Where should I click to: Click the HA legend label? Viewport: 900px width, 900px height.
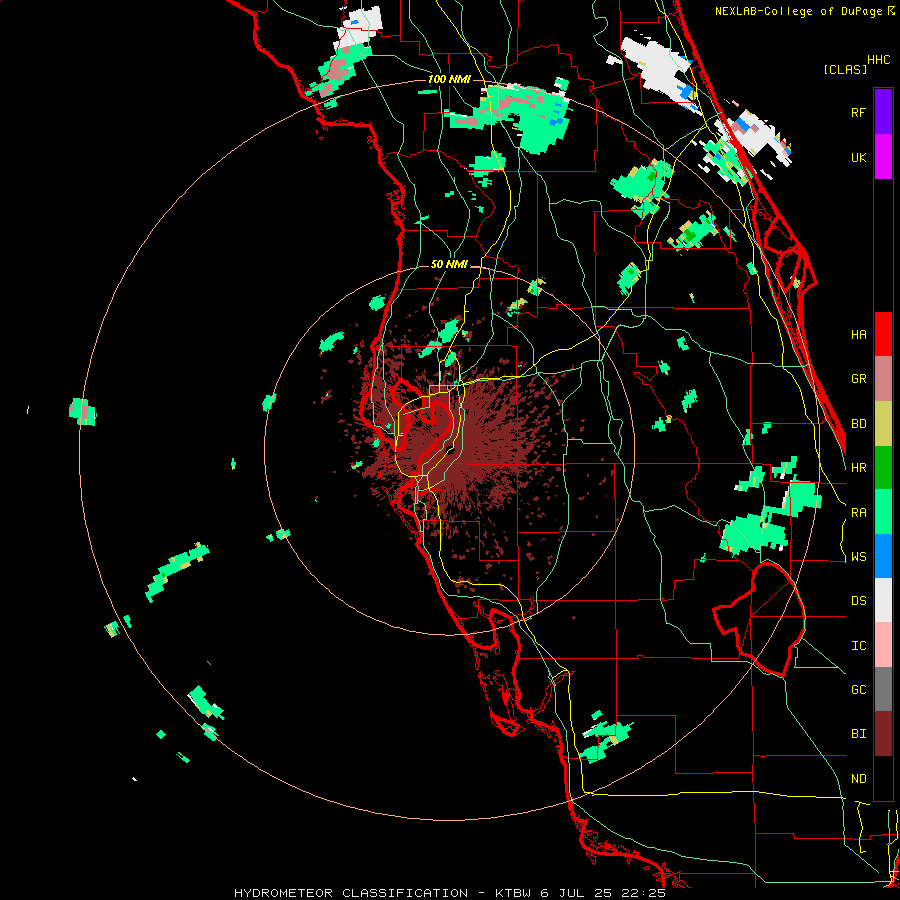click(x=858, y=335)
